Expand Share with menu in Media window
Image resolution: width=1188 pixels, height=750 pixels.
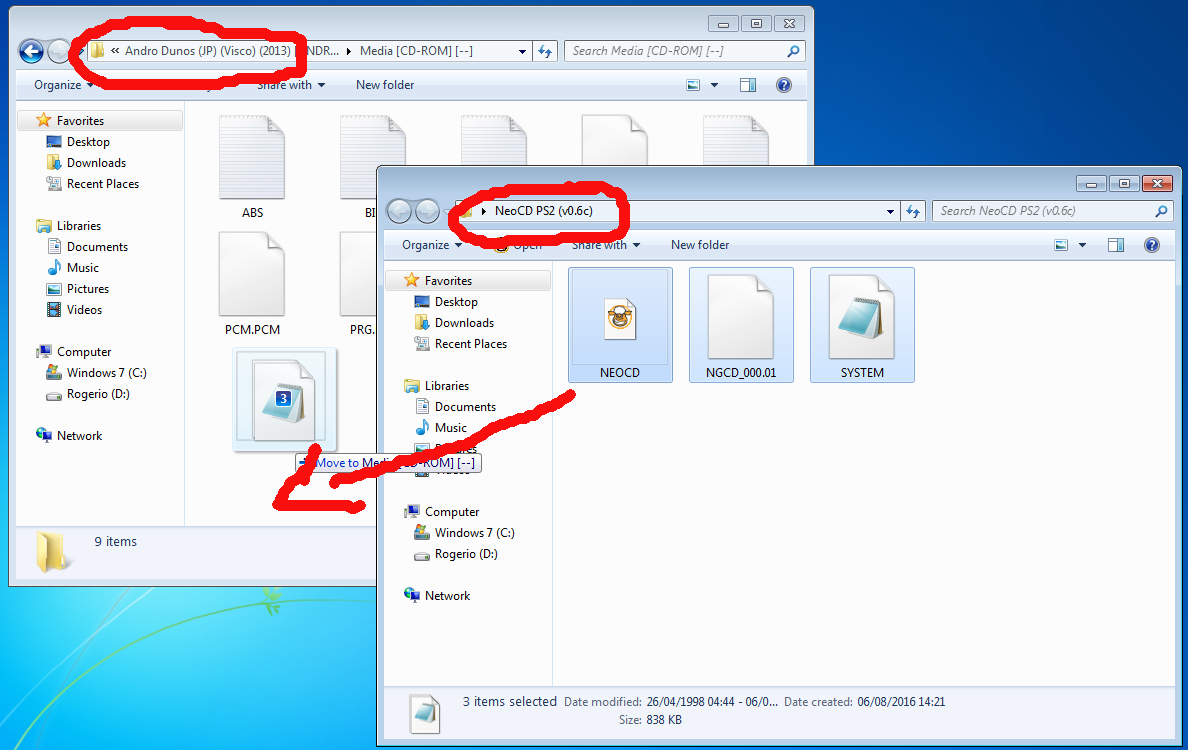(x=290, y=85)
